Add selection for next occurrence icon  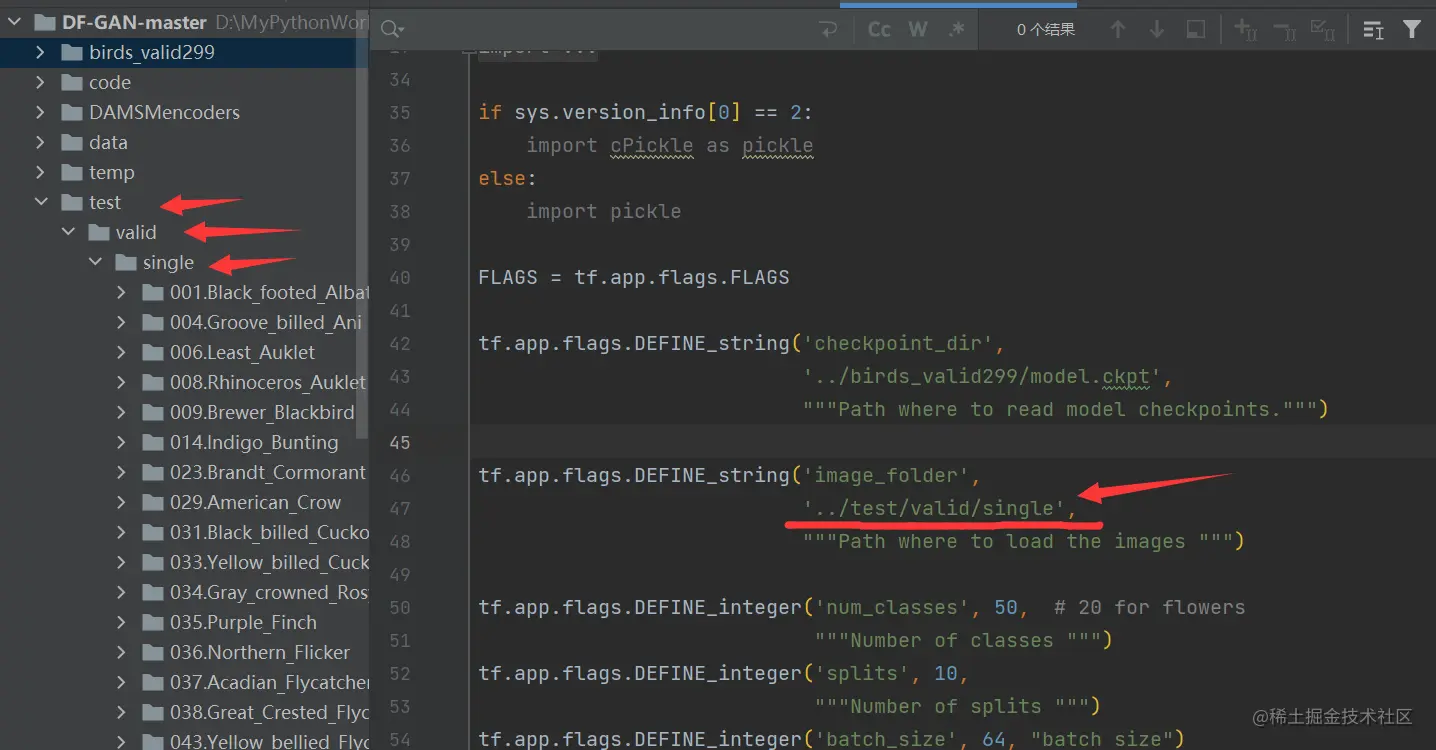point(1245,30)
